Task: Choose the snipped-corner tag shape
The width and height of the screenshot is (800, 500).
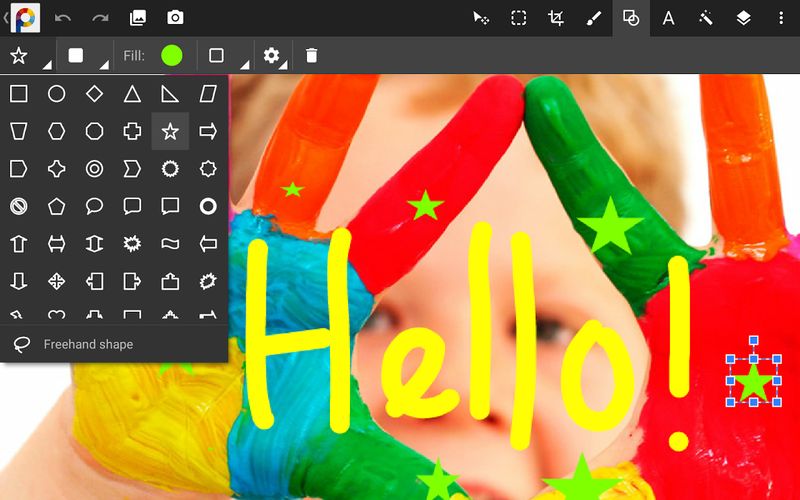Action: click(x=19, y=169)
